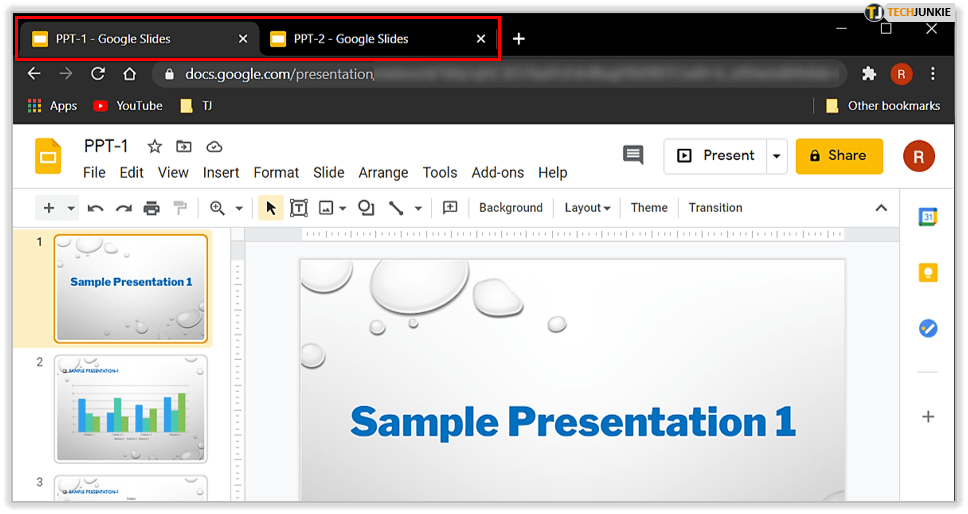Open comment history speech bubble icon
The height and width of the screenshot is (514, 968).
point(632,155)
